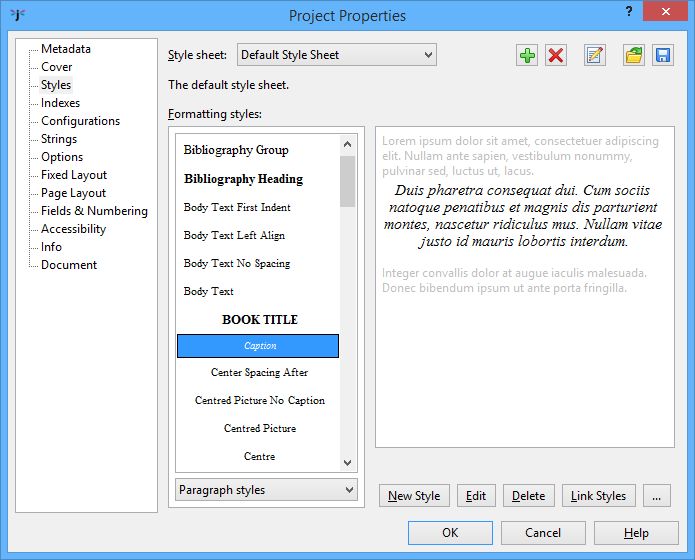Viewport: 695px width, 560px height.
Task: Open the Configurations page
Action: pyautogui.click(x=80, y=121)
